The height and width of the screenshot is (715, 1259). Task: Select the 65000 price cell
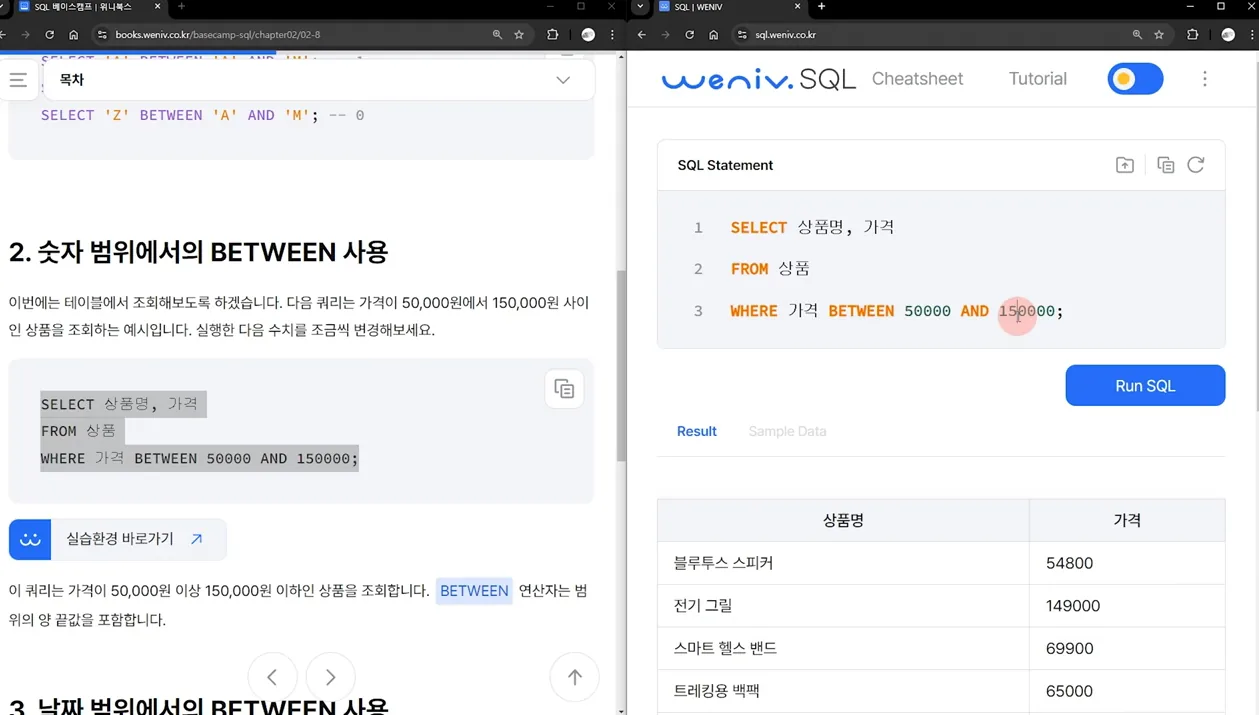click(x=1127, y=691)
